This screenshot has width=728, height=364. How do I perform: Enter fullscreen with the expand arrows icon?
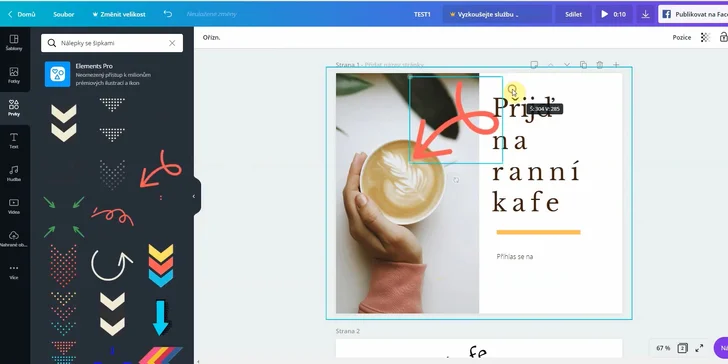[699, 348]
